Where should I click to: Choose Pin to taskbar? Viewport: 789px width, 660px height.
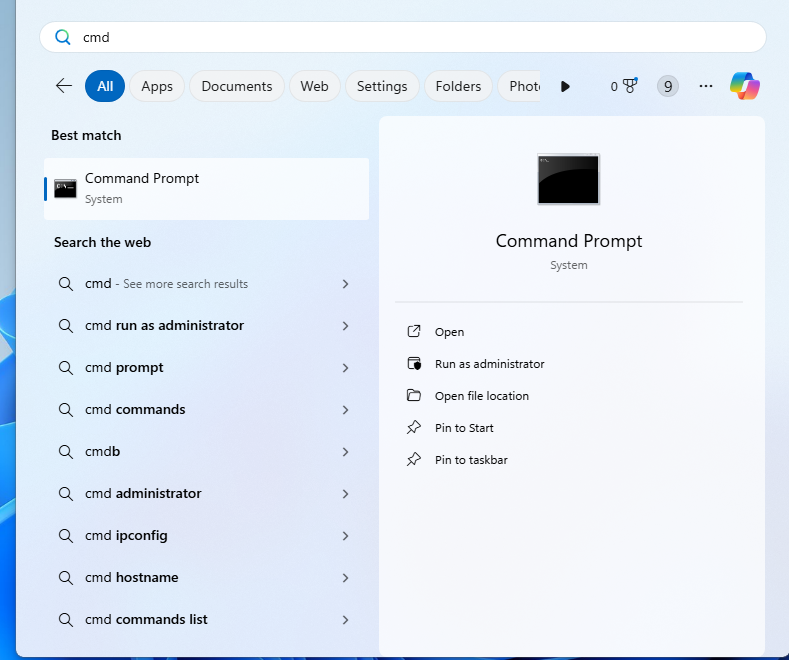(x=471, y=460)
